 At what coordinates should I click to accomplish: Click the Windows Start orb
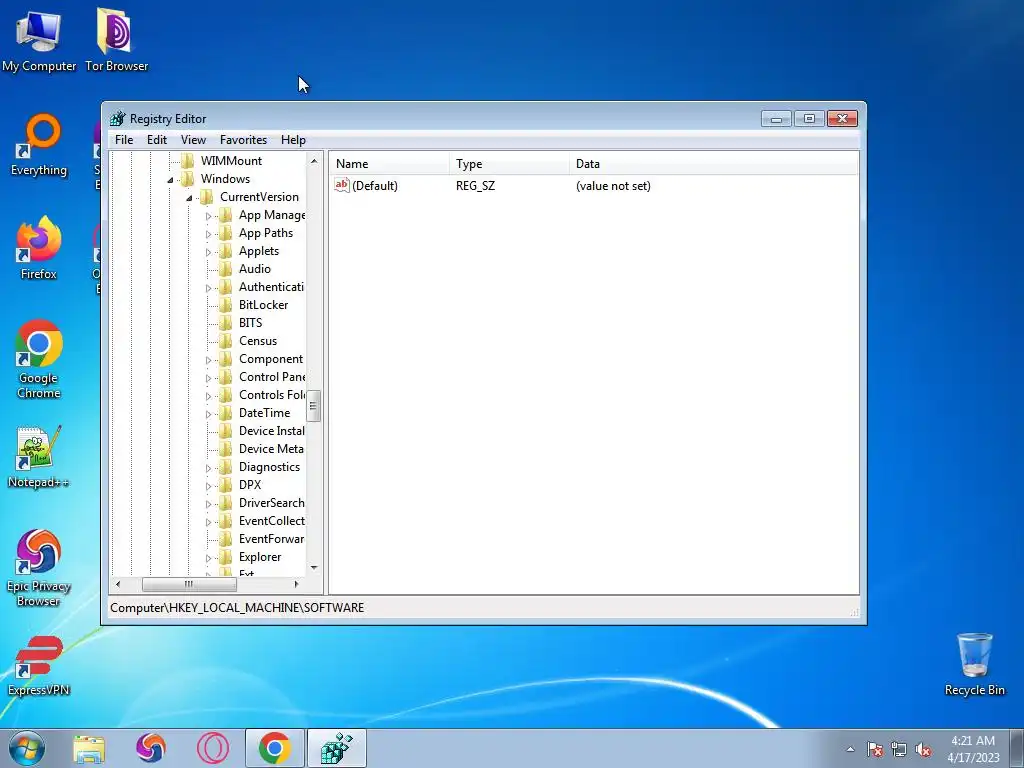[x=26, y=748]
